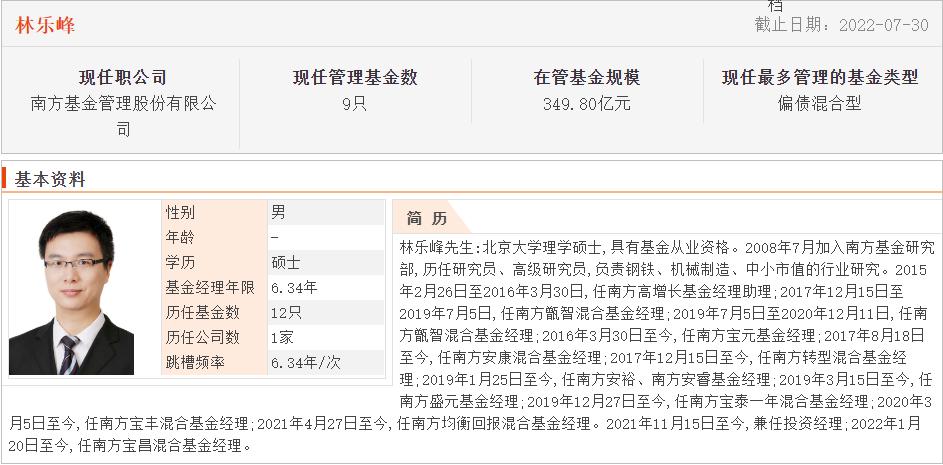Click the 349.80亿元 fund size value
The width and height of the screenshot is (943, 465).
click(587, 103)
